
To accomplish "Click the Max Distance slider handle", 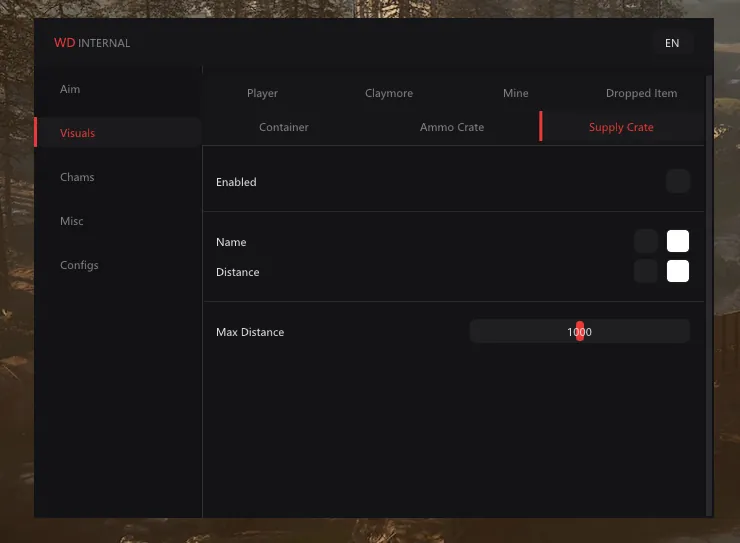I will click(580, 331).
